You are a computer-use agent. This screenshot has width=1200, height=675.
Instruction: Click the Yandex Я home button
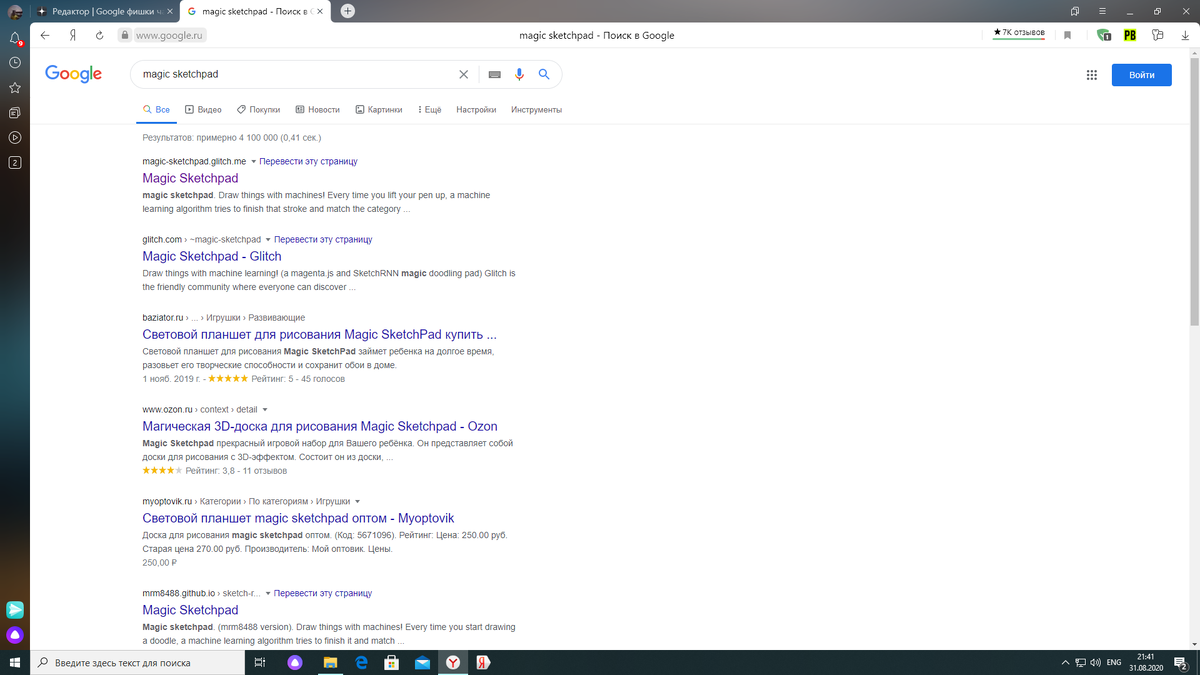[x=73, y=35]
